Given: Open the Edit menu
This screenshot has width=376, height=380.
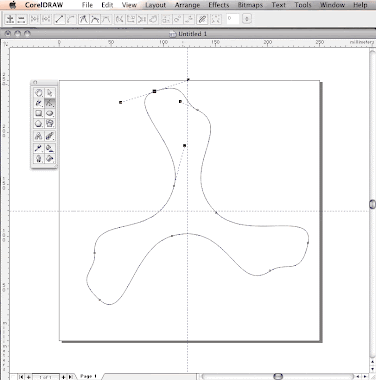Looking at the screenshot, I should point(107,5).
